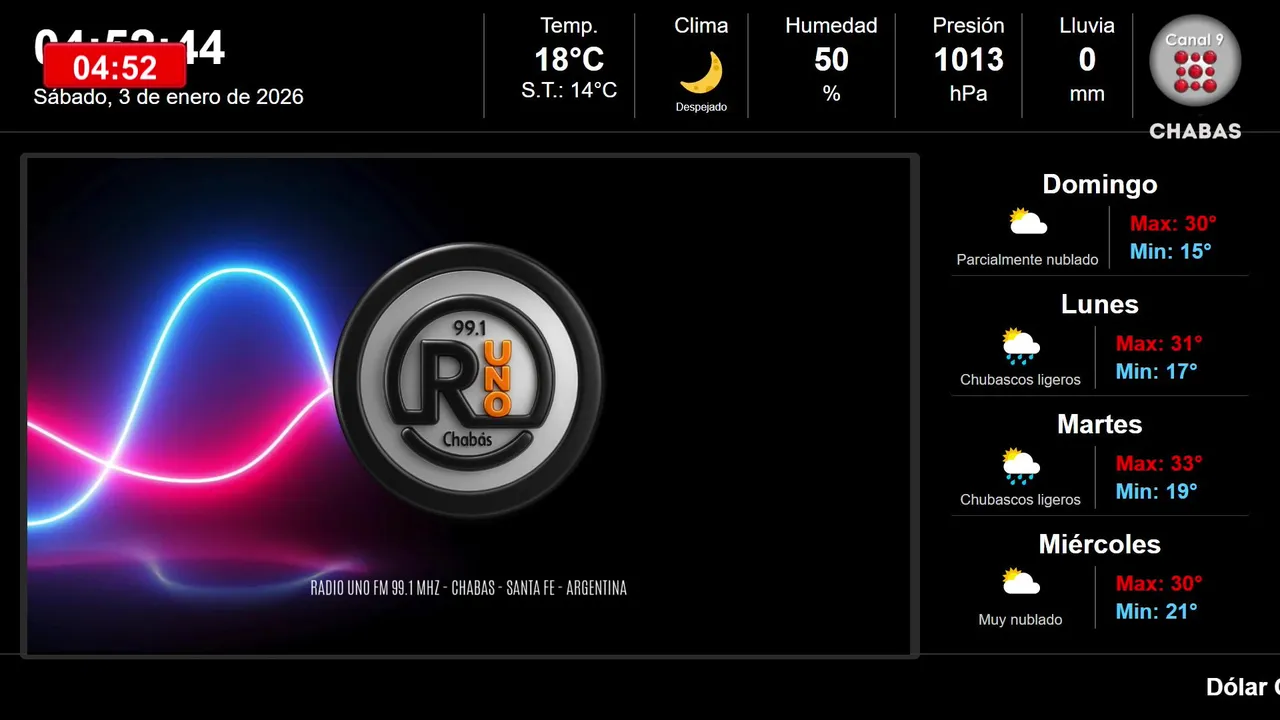The height and width of the screenshot is (720, 1280).
Task: Click the hPa unit label
Action: click(x=968, y=94)
